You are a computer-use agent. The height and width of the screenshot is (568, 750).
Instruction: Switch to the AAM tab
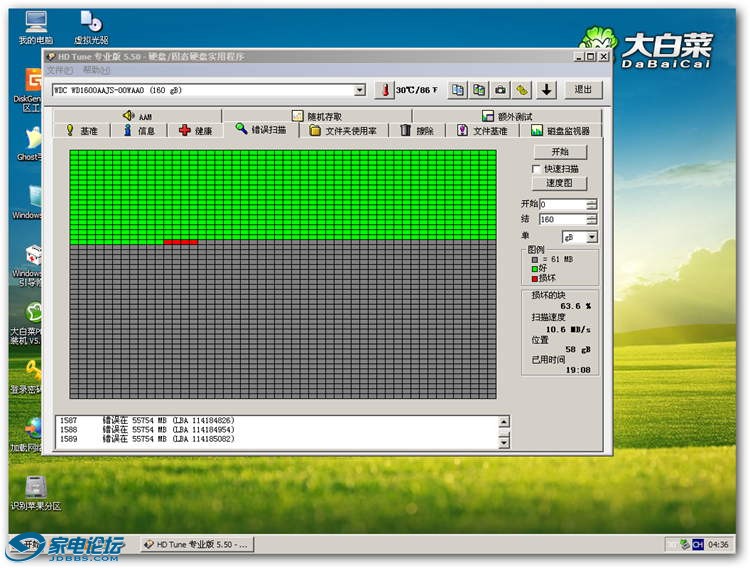coord(138,116)
